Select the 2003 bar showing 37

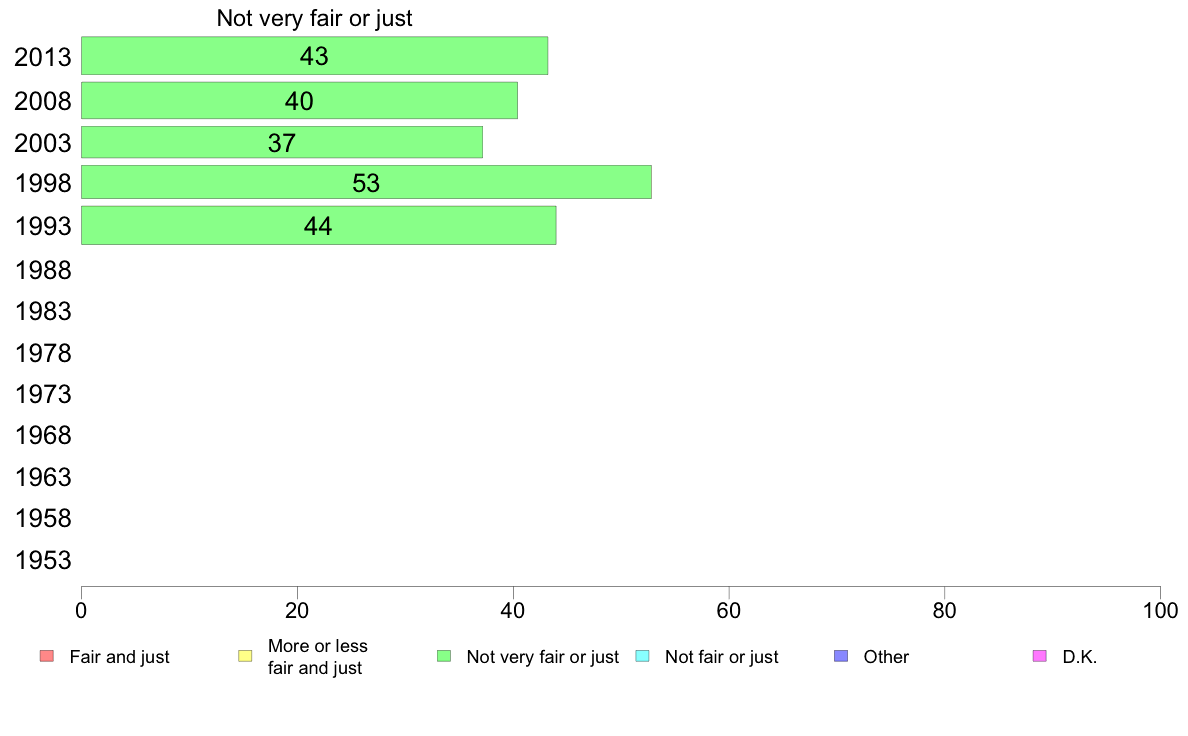[282, 142]
